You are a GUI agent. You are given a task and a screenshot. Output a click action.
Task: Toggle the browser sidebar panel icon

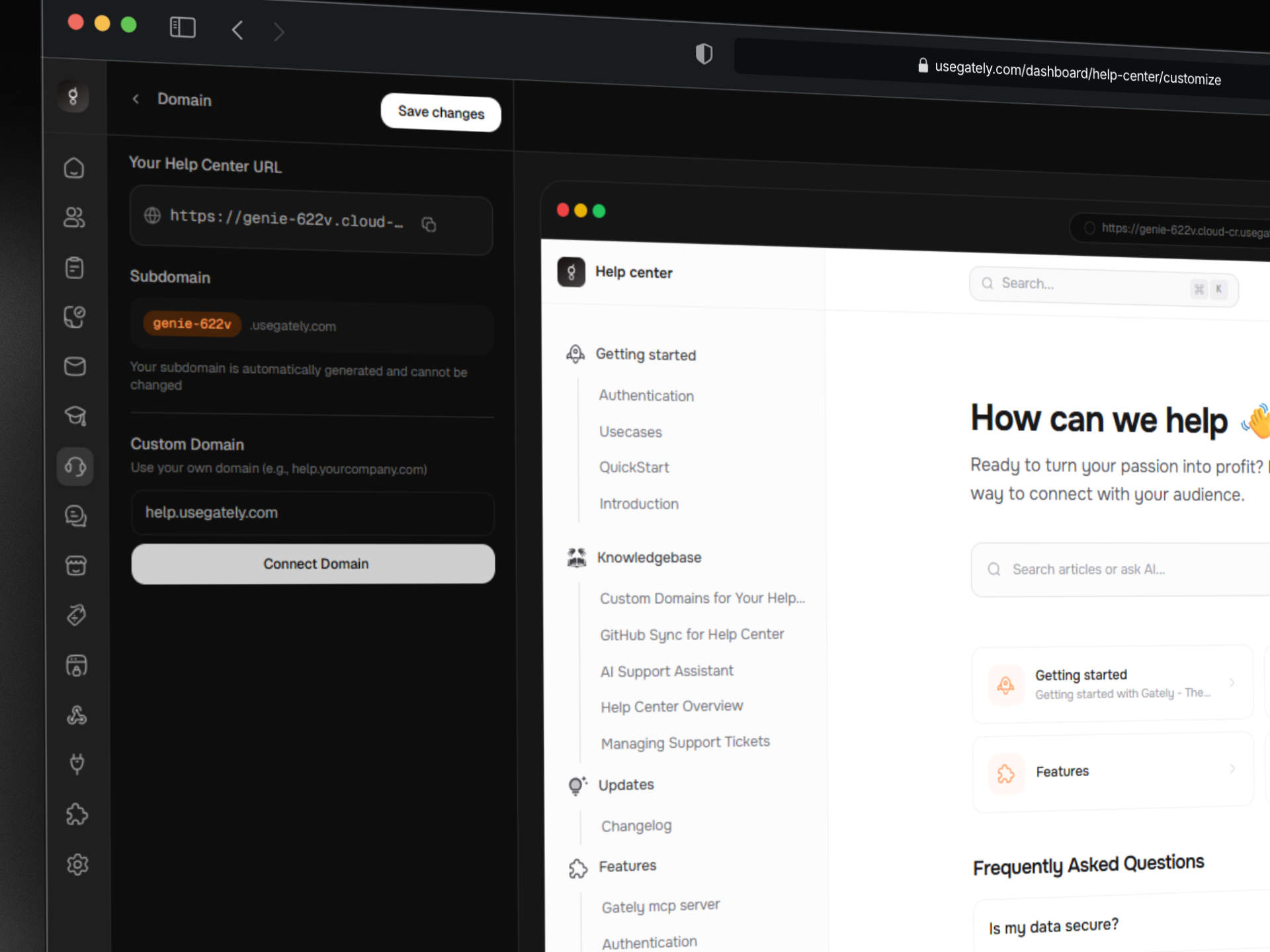coord(183,28)
